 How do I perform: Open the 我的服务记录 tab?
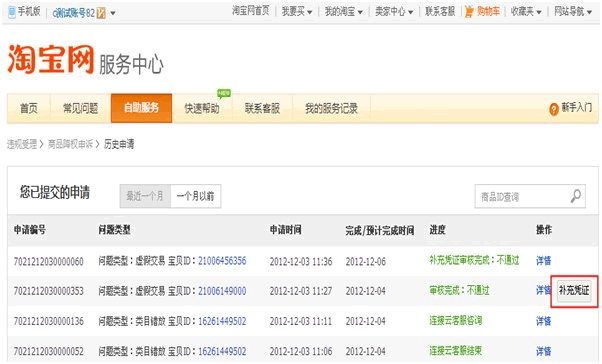(331, 108)
